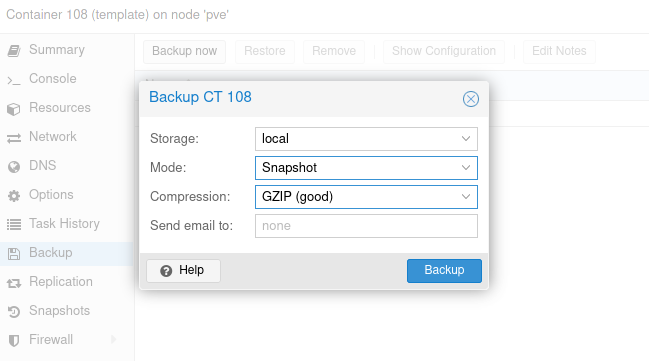Click the Firewall shield icon
The width and height of the screenshot is (649, 361).
[14, 340]
